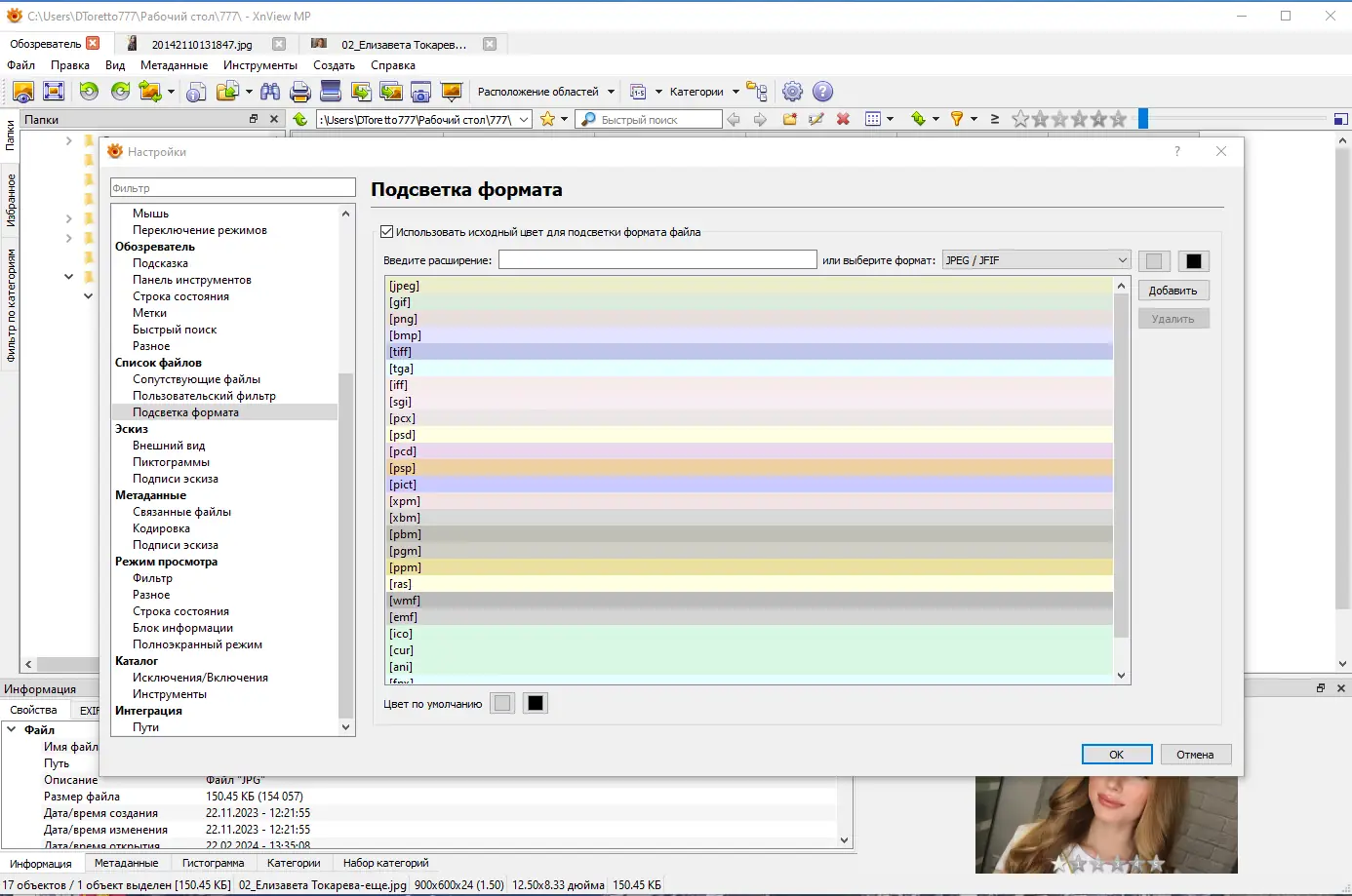This screenshot has width=1352, height=896.
Task: Click the red X delete icon
Action: [x=843, y=119]
